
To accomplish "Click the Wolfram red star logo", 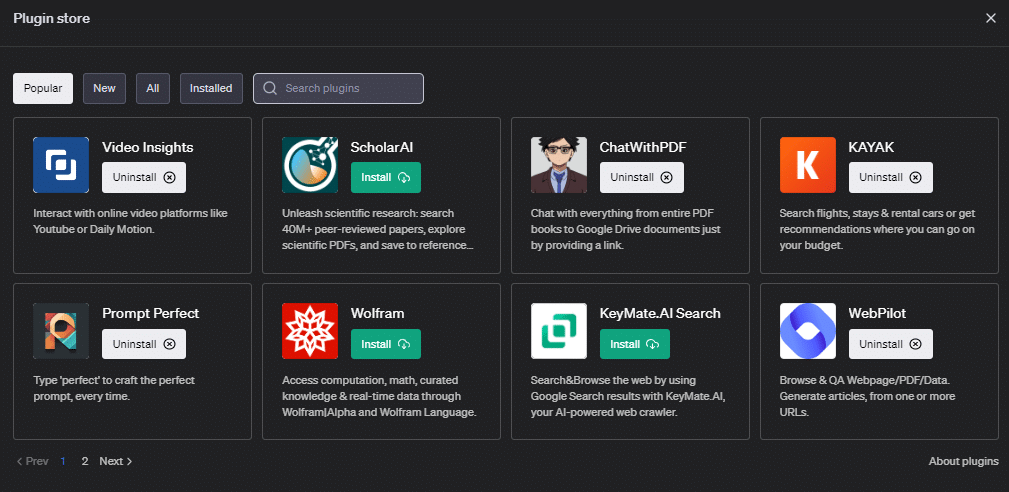I will (x=310, y=331).
